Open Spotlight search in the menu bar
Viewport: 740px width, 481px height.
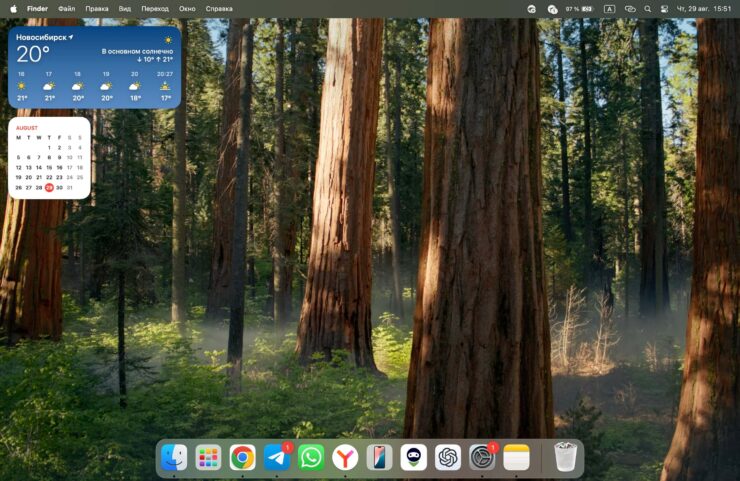(648, 8)
